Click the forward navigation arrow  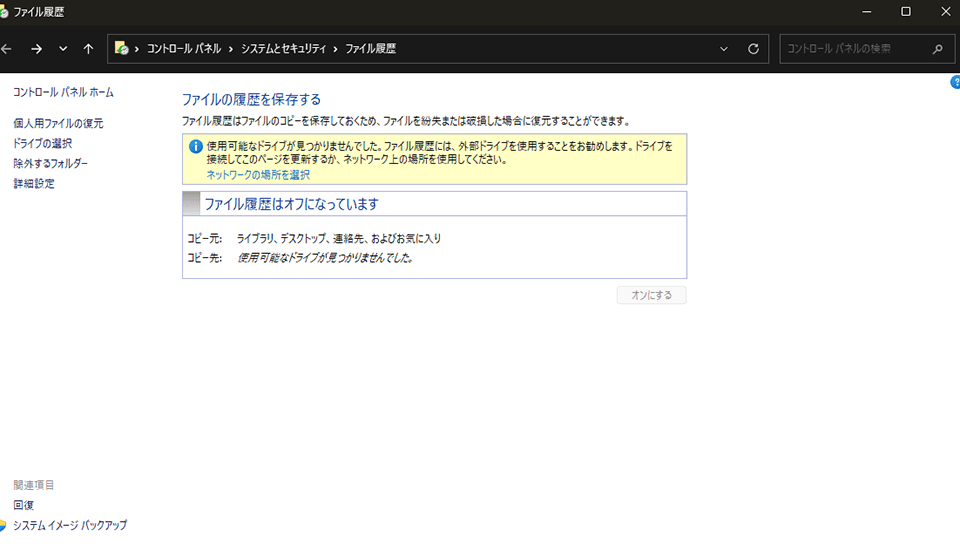(x=37, y=49)
